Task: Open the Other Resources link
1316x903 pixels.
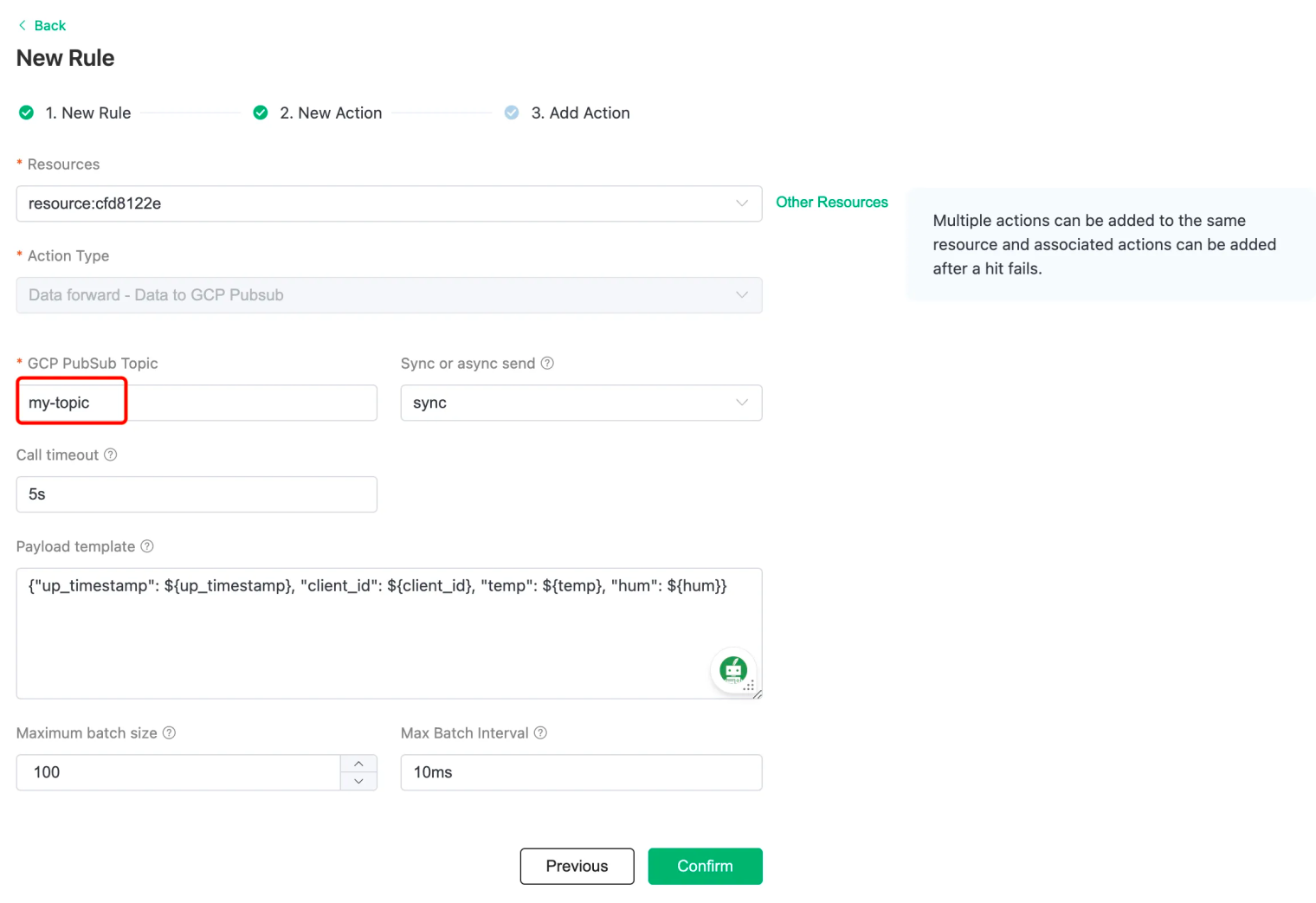Action: (832, 202)
